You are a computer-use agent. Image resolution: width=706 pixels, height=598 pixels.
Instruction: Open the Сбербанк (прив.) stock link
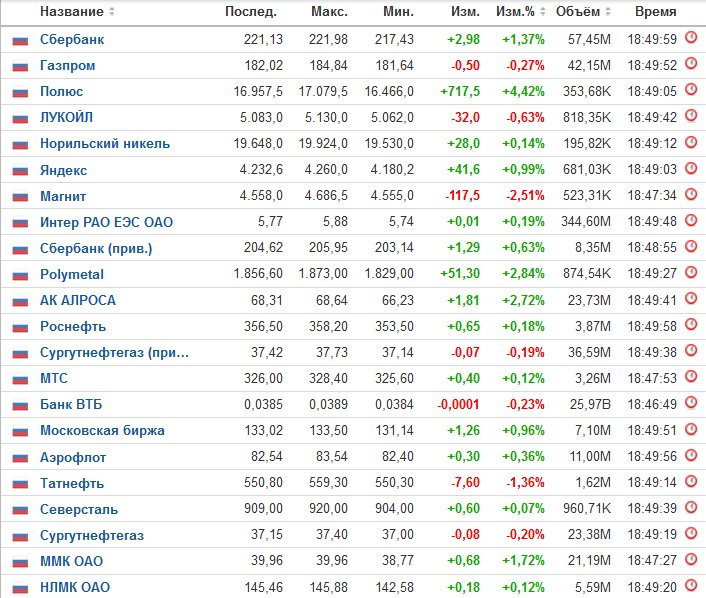point(96,249)
